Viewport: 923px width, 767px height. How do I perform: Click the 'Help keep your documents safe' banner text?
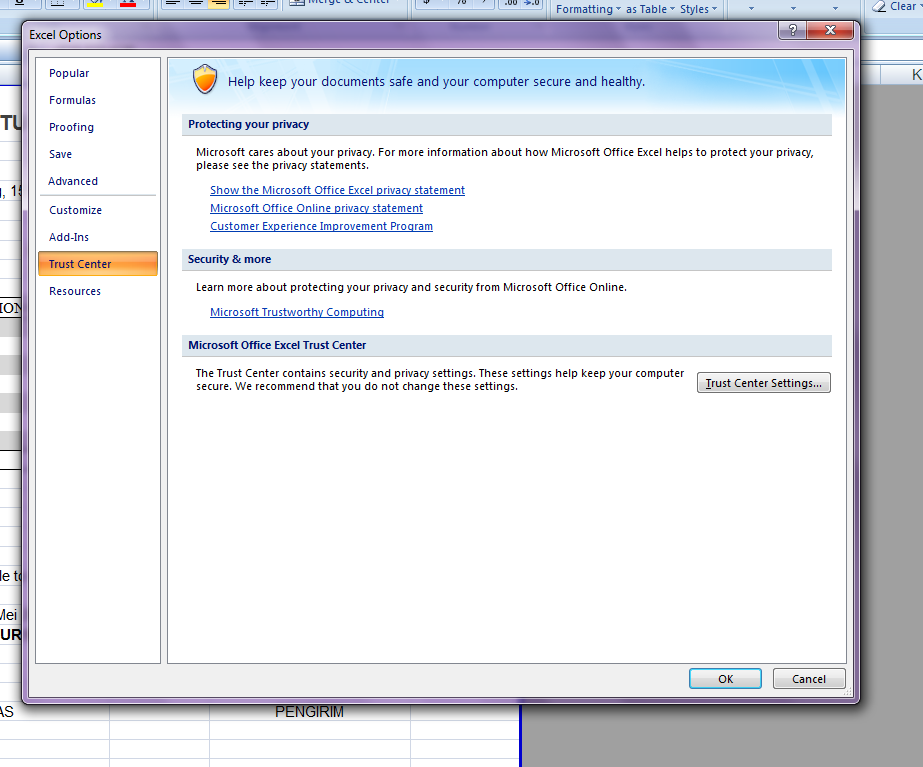tap(436, 81)
